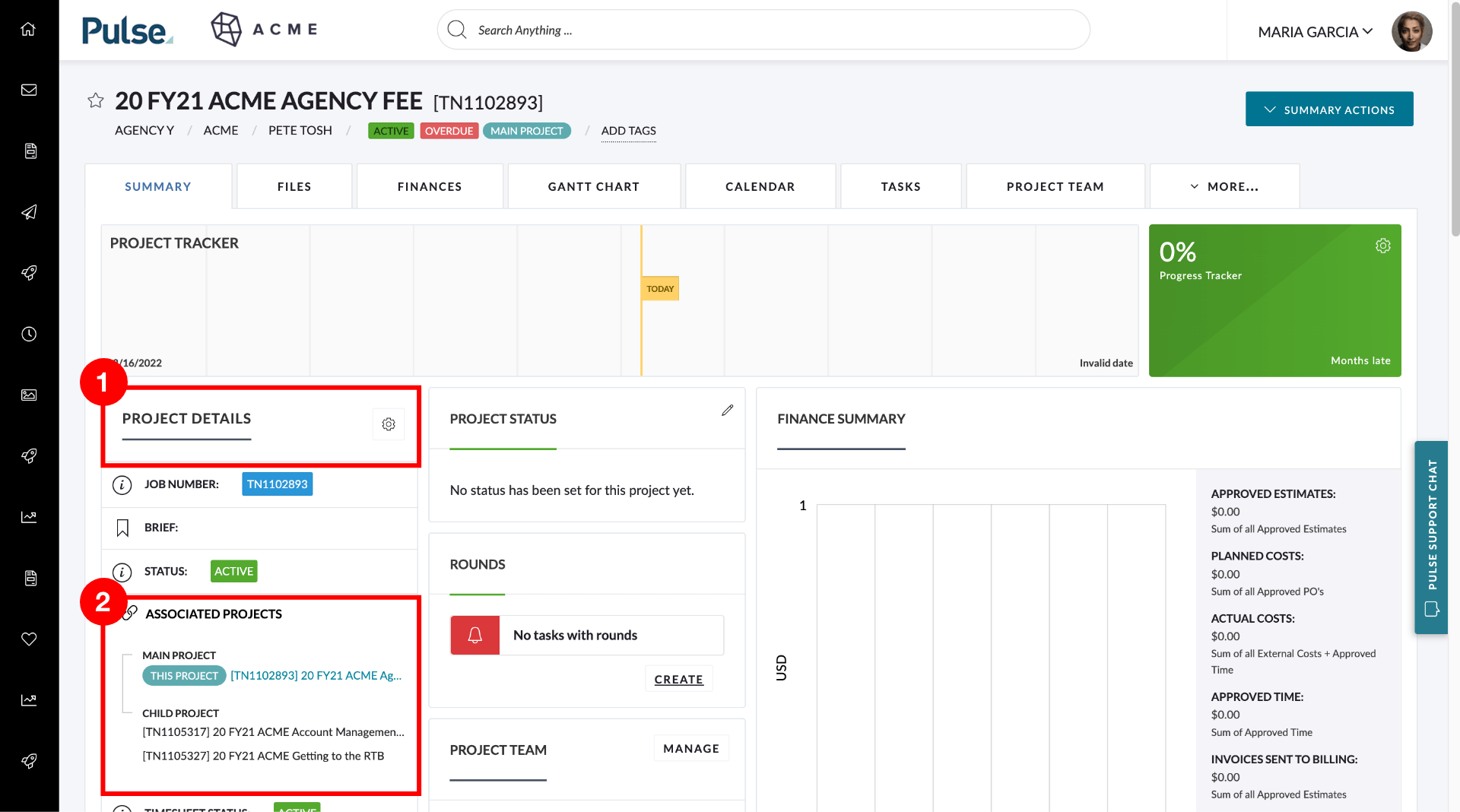Edit project status with pencil icon

tap(728, 411)
